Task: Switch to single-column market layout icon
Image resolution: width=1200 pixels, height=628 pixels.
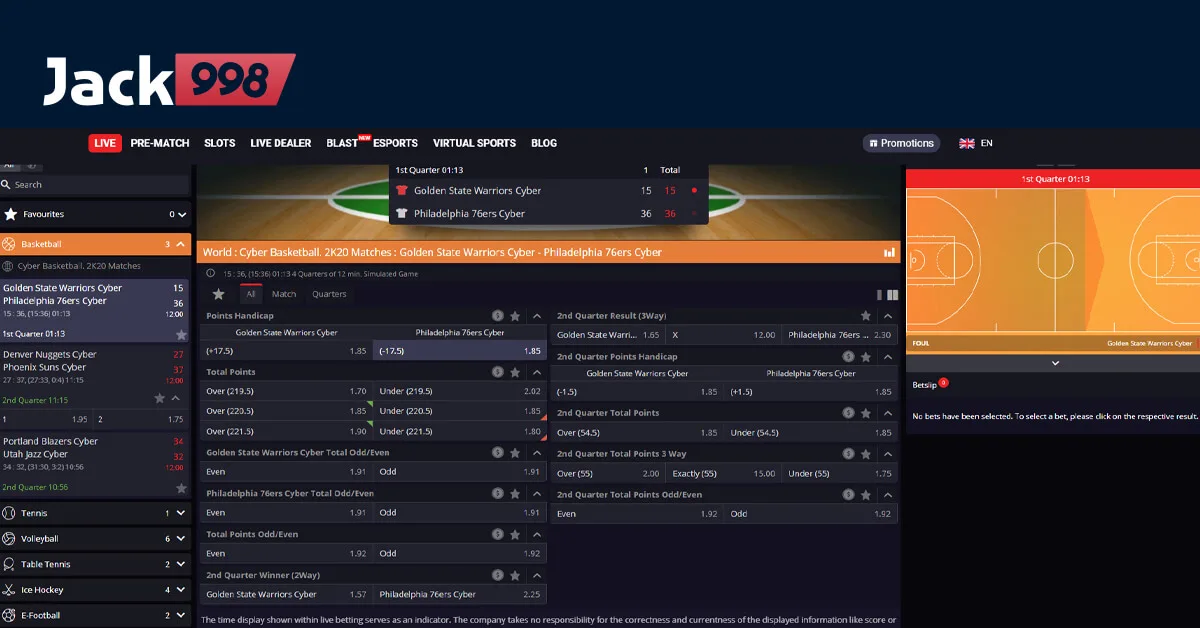Action: [879, 295]
